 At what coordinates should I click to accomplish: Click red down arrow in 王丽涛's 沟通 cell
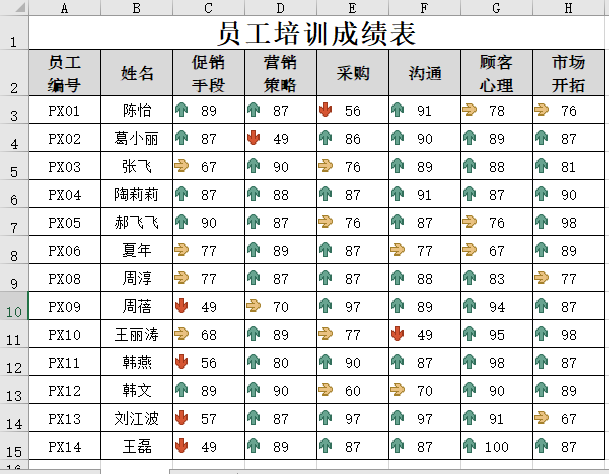coord(397,333)
